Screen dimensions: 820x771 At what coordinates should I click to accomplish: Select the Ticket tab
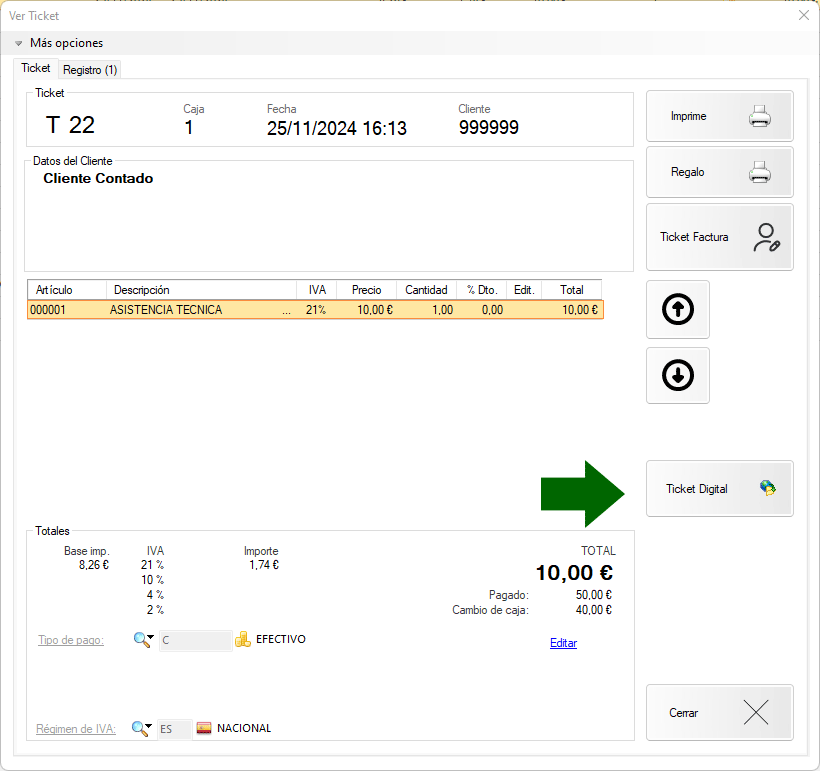36,68
